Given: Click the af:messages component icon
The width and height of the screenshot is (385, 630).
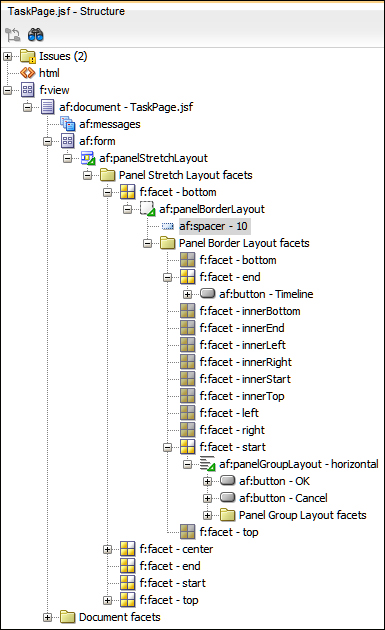Looking at the screenshot, I should click(x=68, y=124).
